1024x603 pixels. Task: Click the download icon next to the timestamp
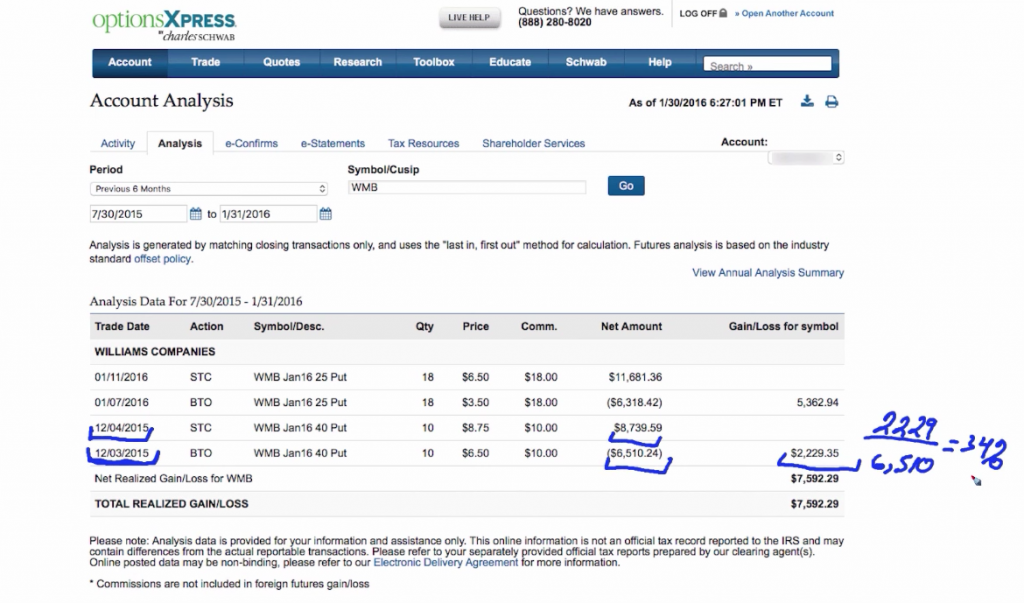[x=807, y=101]
